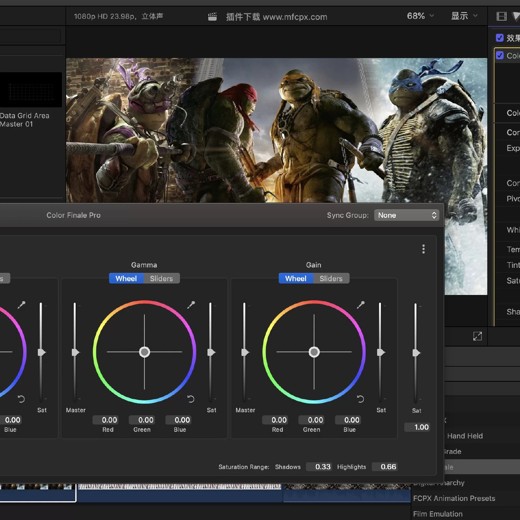The height and width of the screenshot is (520, 520).
Task: Click the filmstrip icon in the inspector header
Action: click(x=501, y=16)
